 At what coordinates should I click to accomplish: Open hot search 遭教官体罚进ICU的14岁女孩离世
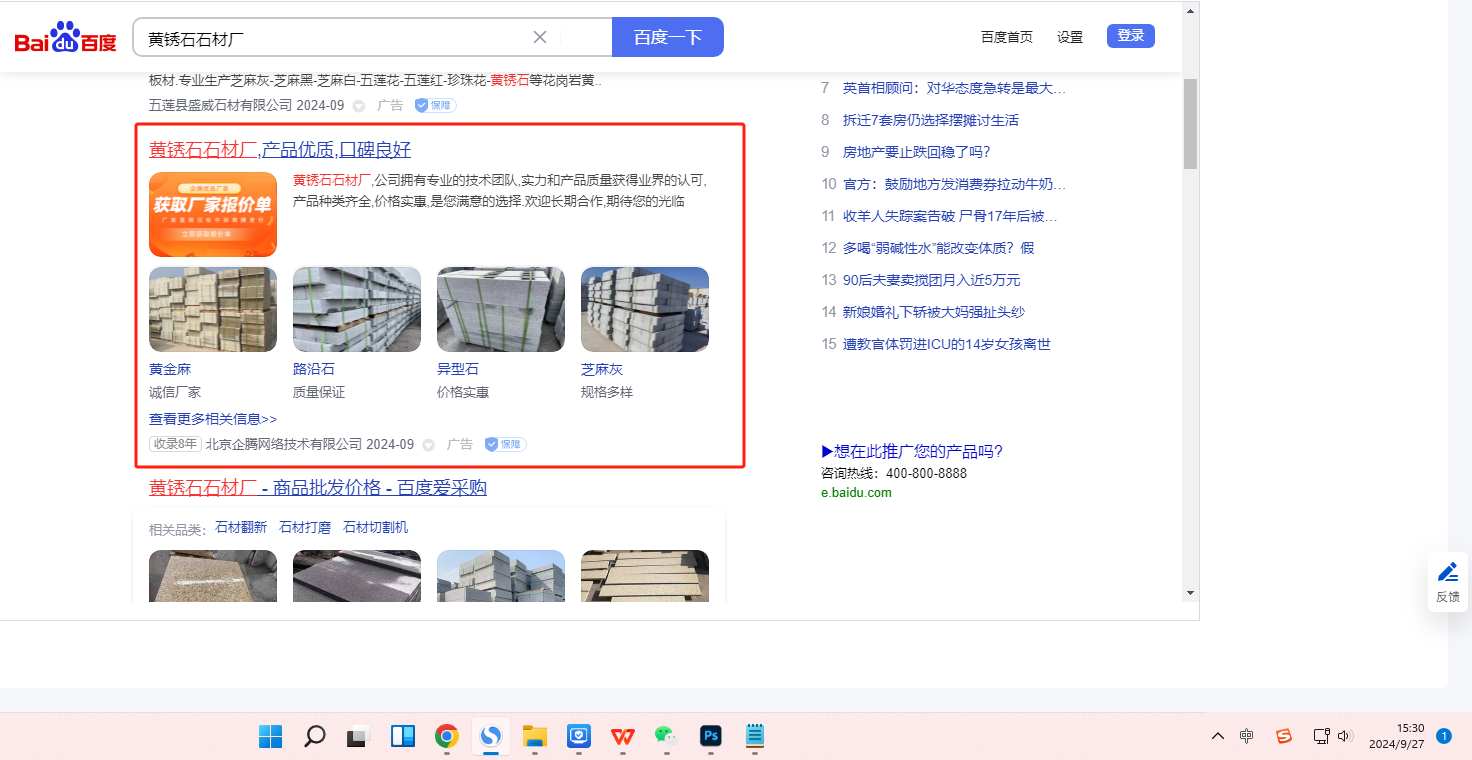tap(947, 344)
